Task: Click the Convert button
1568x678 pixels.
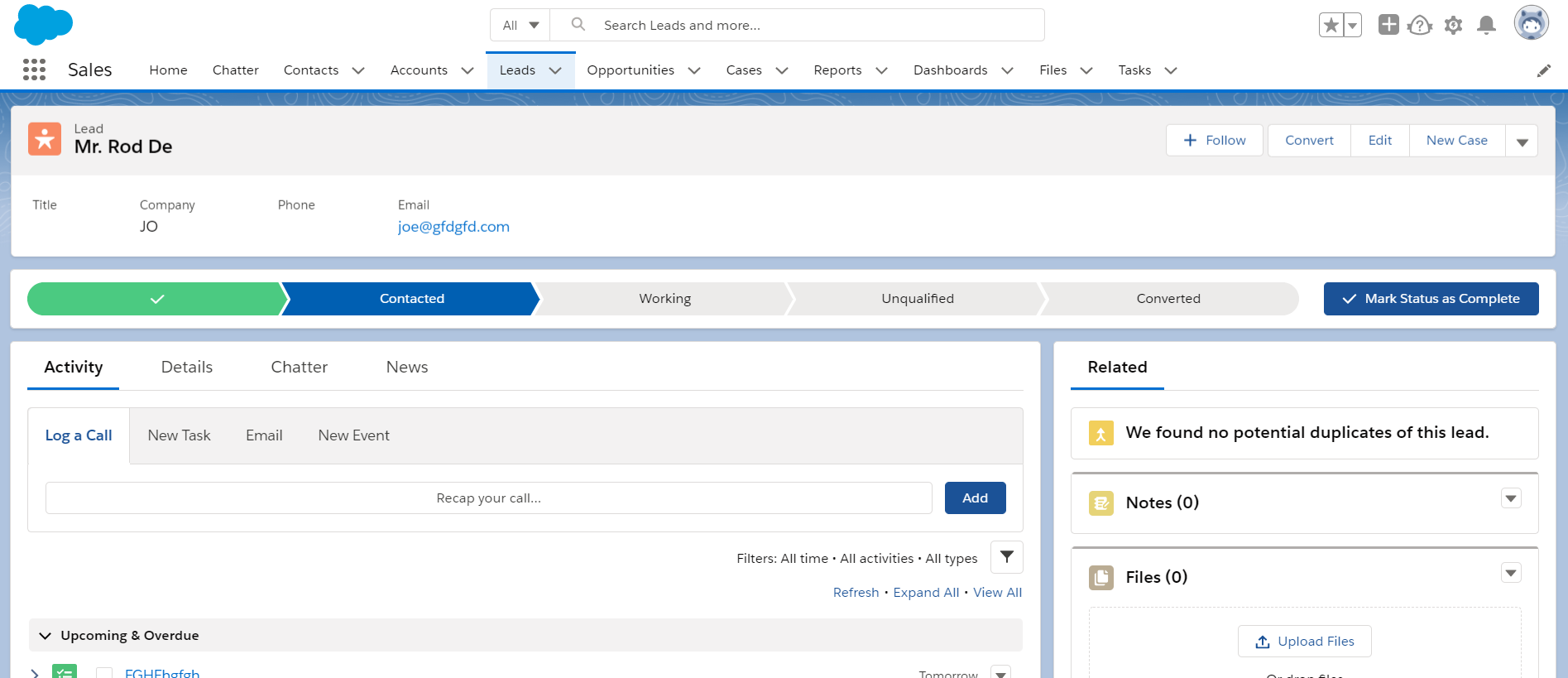Action: [x=1309, y=141]
